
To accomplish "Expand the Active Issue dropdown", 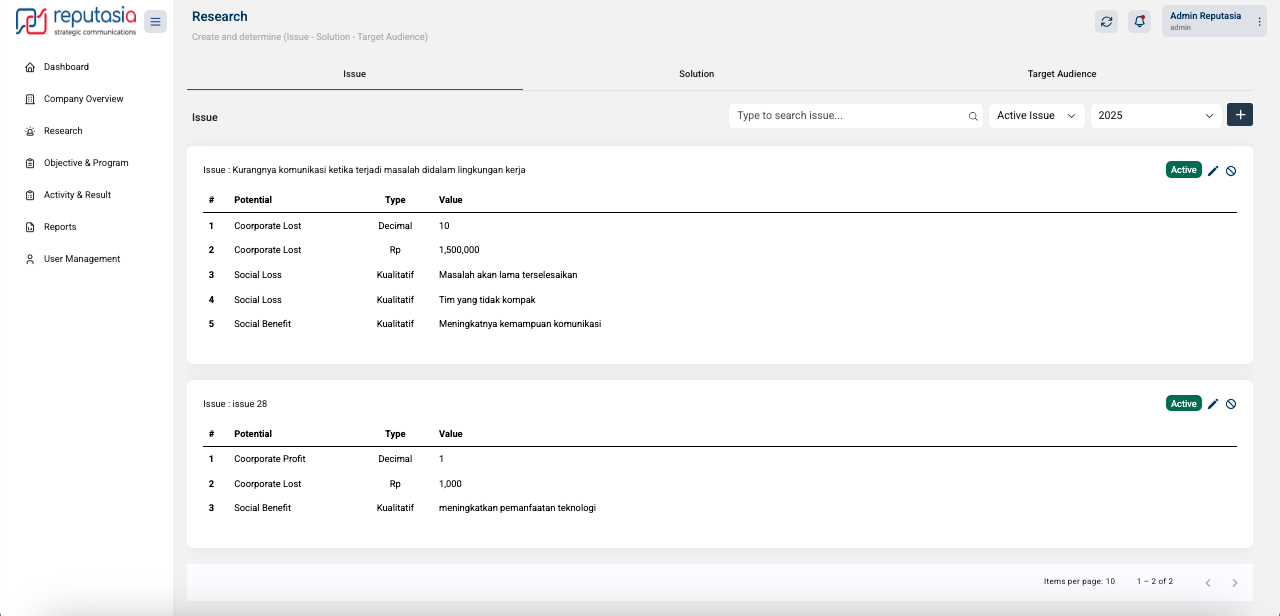I will [1036, 116].
